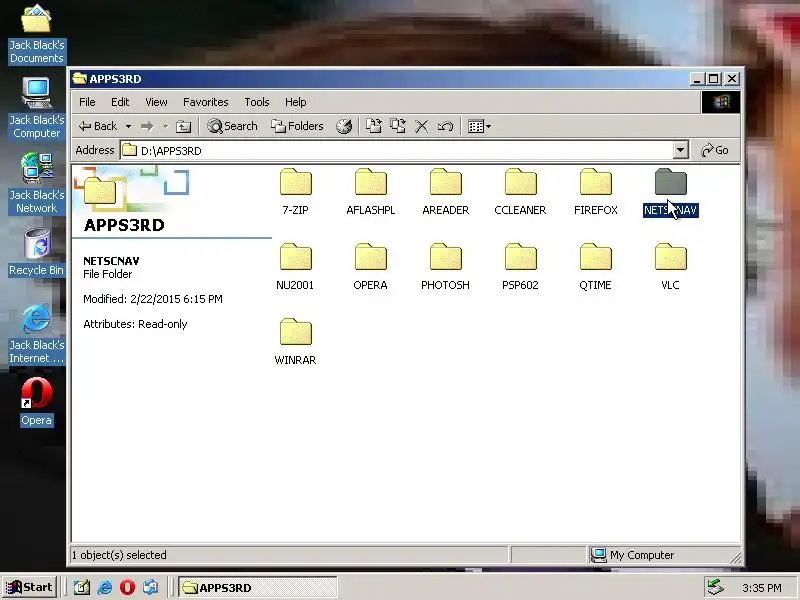800x600 pixels.
Task: Open the File menu
Action: (x=87, y=102)
